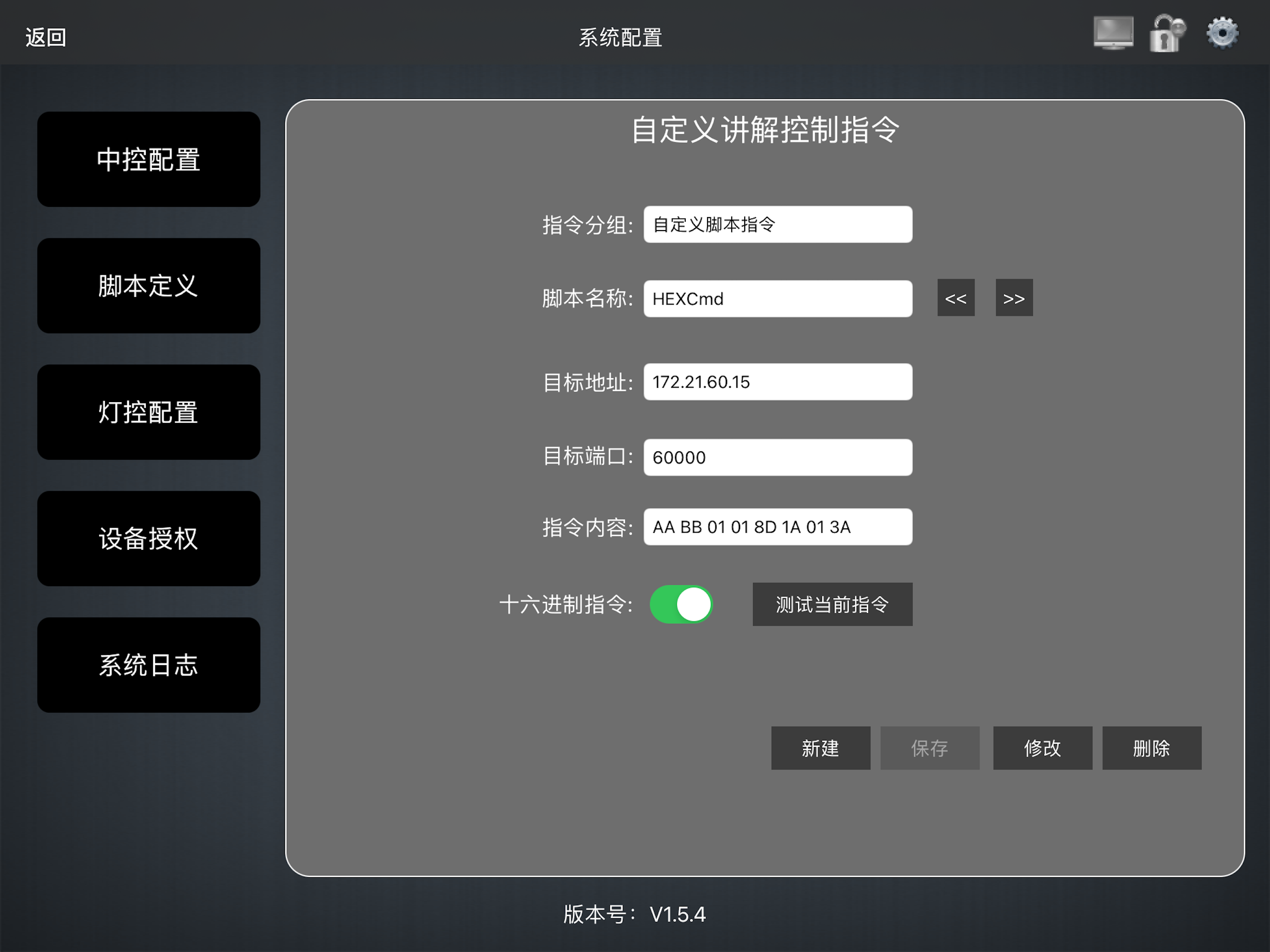Click 测试当前指令 button
1270x952 pixels.
click(833, 604)
